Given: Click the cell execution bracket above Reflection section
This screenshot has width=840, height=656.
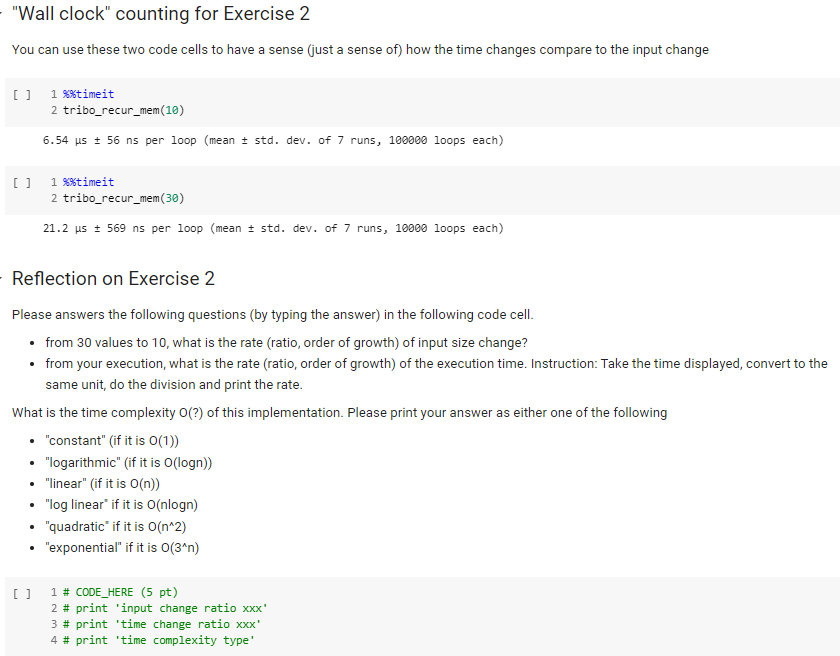Looking at the screenshot, I should [20, 182].
